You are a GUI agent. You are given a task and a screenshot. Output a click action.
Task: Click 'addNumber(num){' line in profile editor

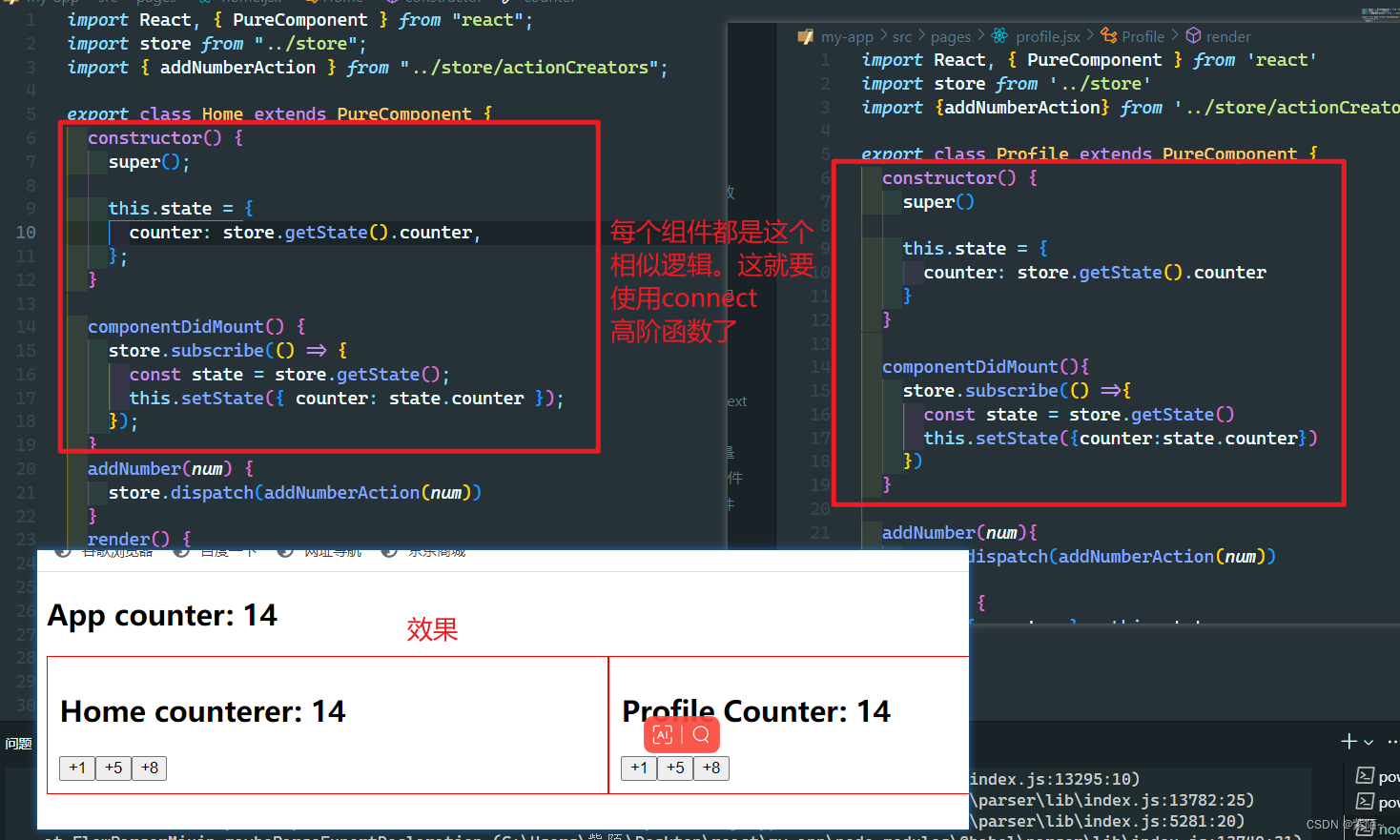coord(959,532)
